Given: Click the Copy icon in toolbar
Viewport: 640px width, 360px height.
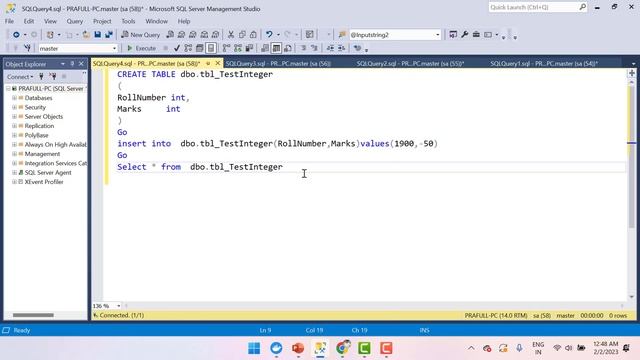Looking at the screenshot, I should [x=242, y=35].
